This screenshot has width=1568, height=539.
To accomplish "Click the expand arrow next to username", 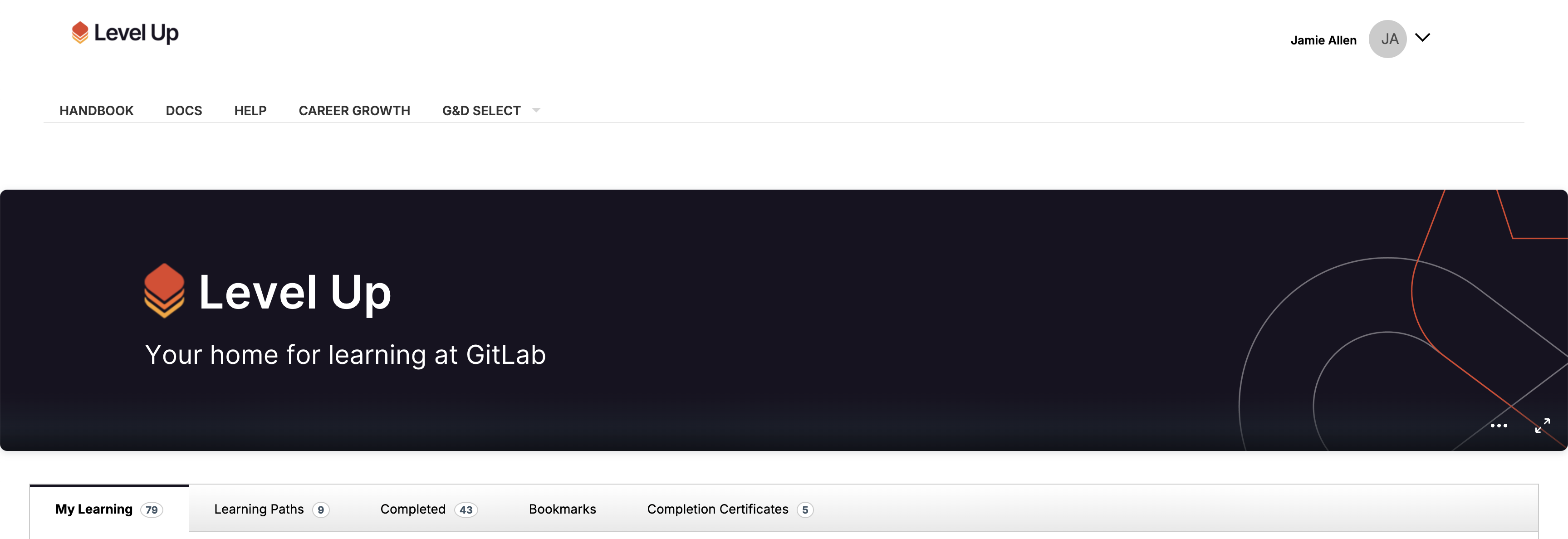I will [1425, 38].
